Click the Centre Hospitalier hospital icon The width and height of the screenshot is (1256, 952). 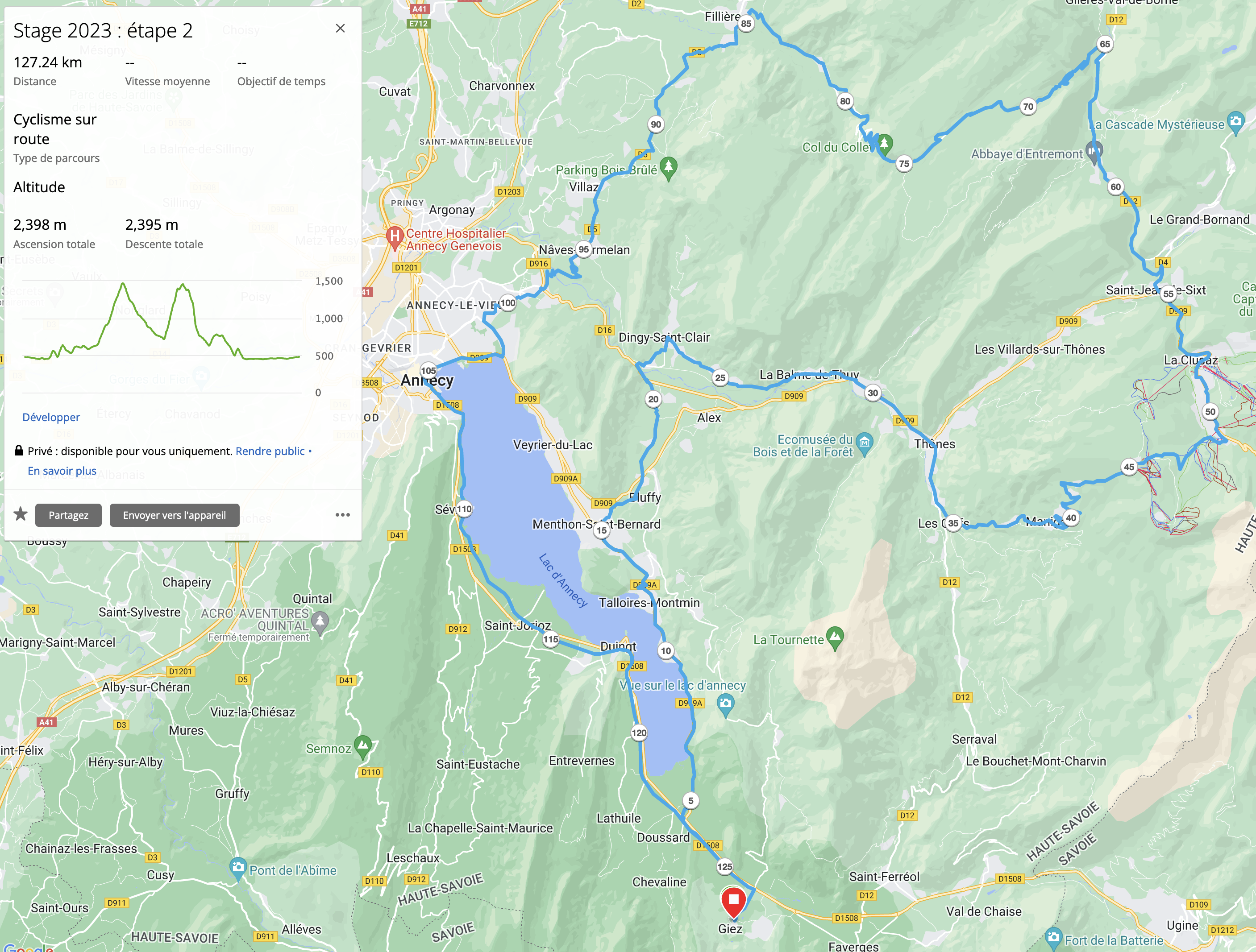(x=395, y=237)
